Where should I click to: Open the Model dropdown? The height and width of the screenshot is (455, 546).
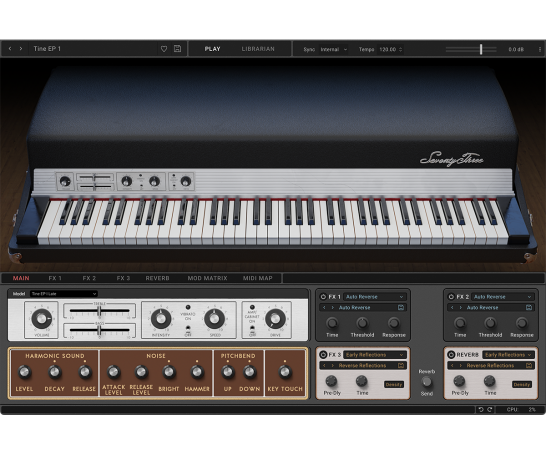(x=63, y=294)
